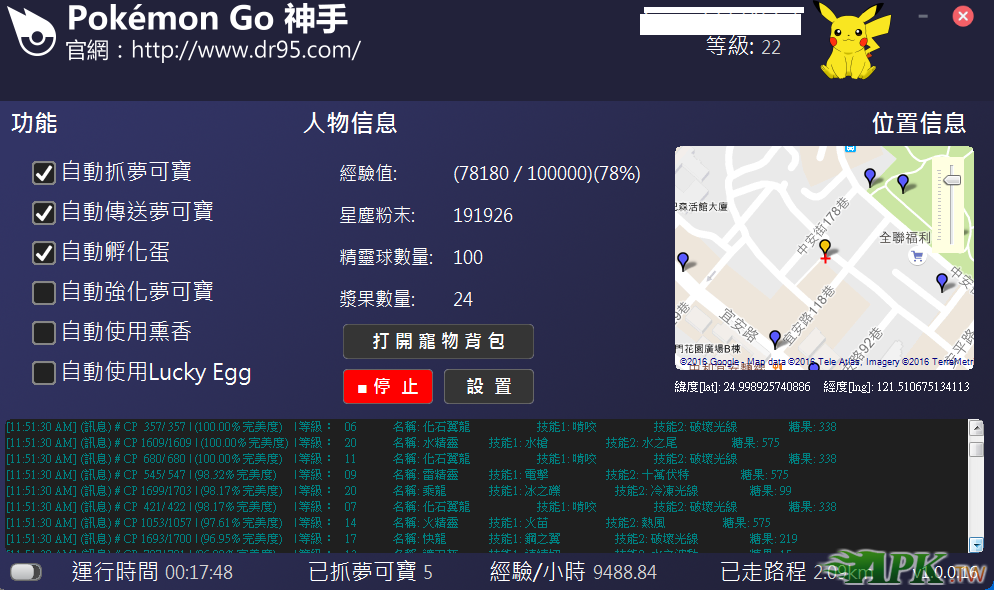Click stardust value 191926

click(x=482, y=215)
